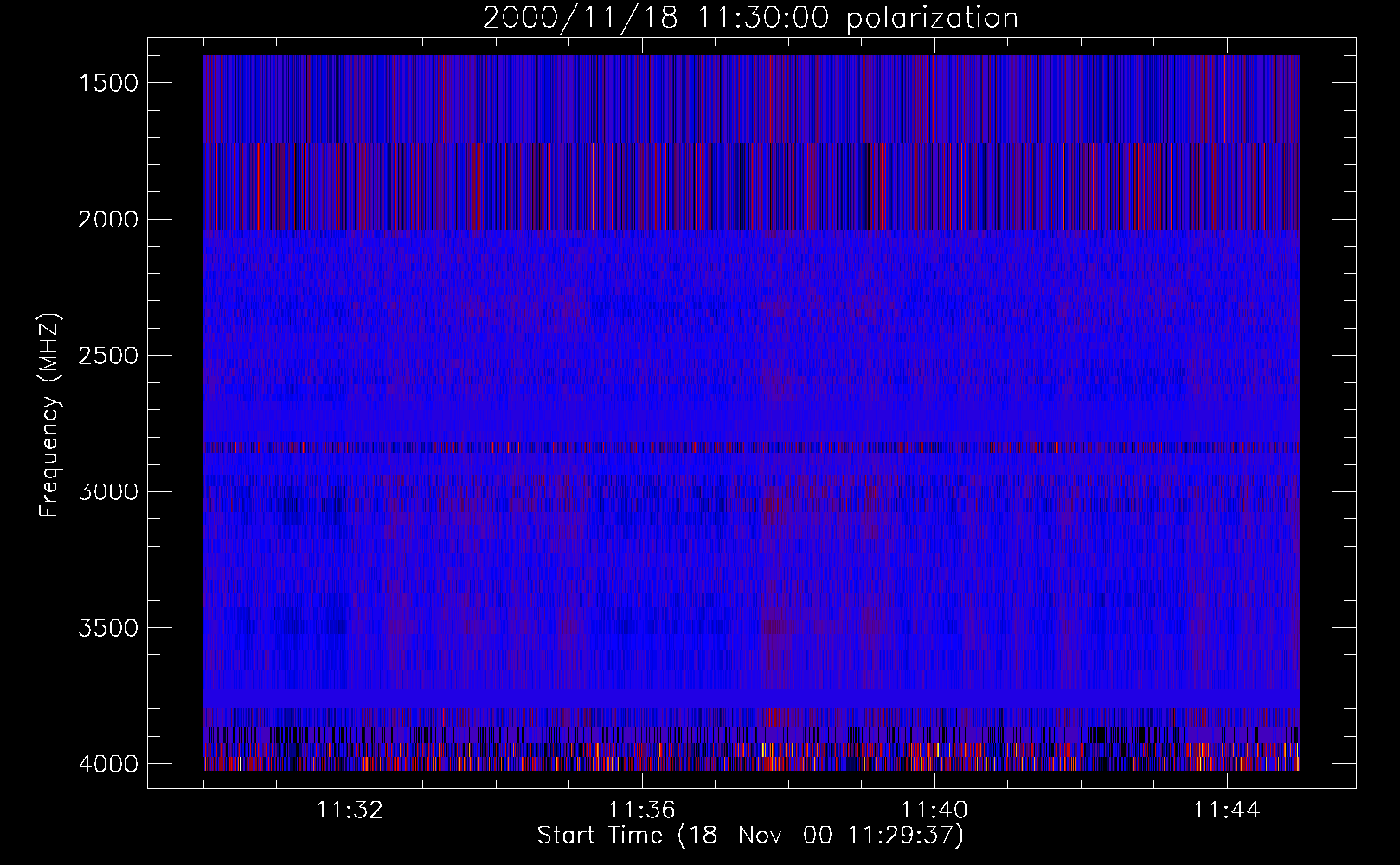Click the 3500 frequency tick label
This screenshot has width=1400, height=865.
point(108,628)
